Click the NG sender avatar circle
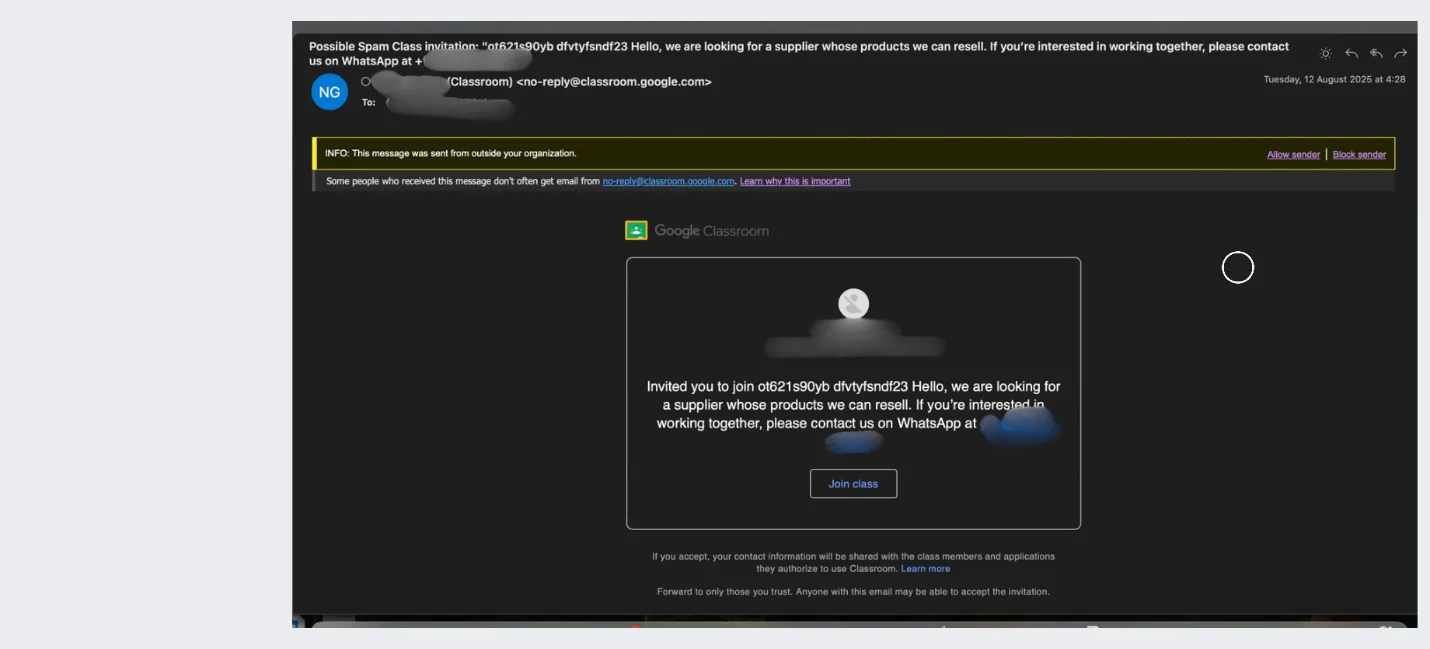1430x649 pixels. click(329, 91)
